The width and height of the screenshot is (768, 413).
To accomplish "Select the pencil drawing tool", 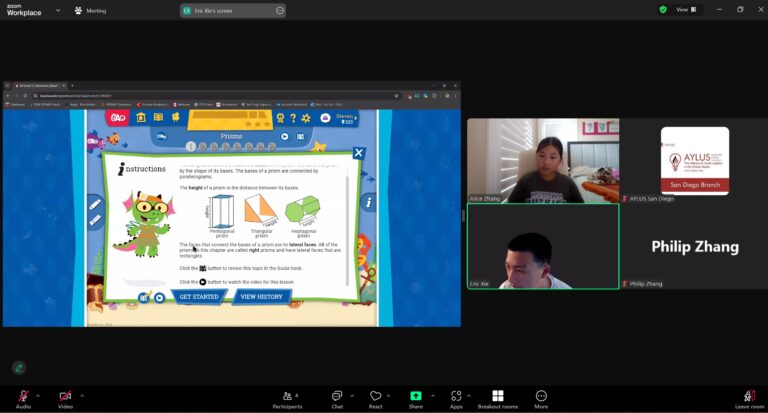I will [x=95, y=204].
